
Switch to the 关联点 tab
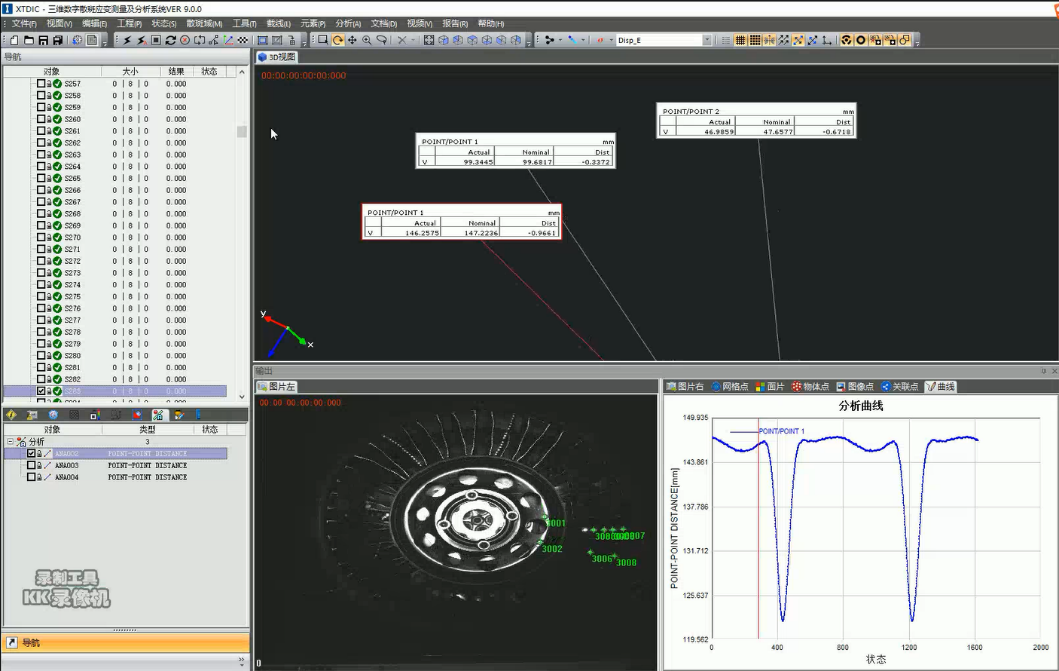point(900,387)
